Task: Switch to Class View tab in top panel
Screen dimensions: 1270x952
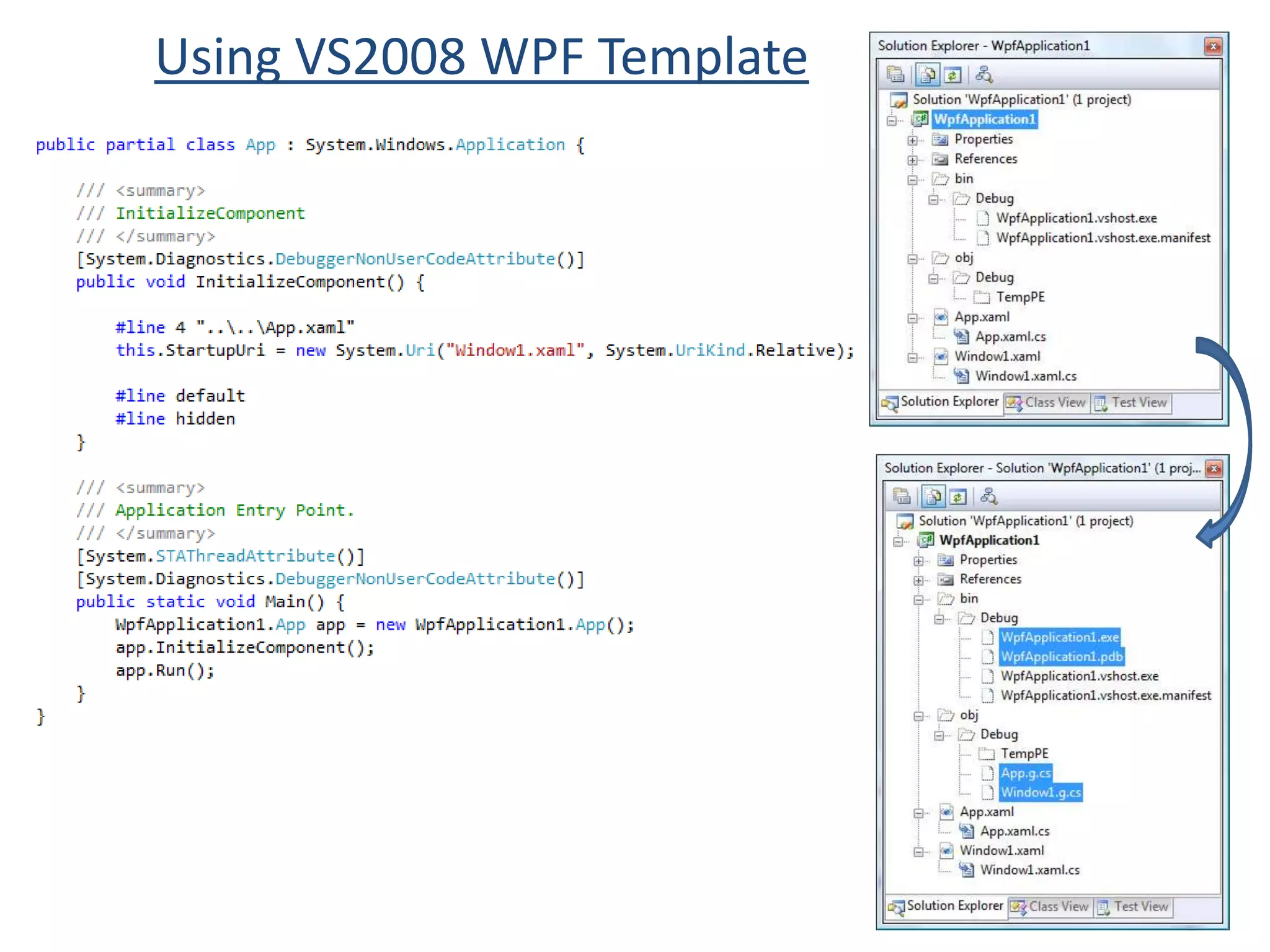Action: click(x=1047, y=402)
